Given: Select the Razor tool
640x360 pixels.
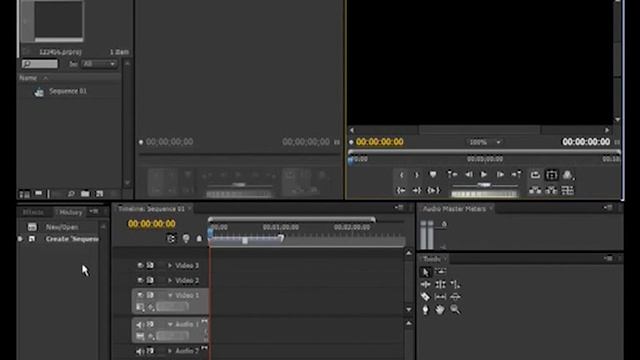Looking at the screenshot, I should (x=425, y=297).
